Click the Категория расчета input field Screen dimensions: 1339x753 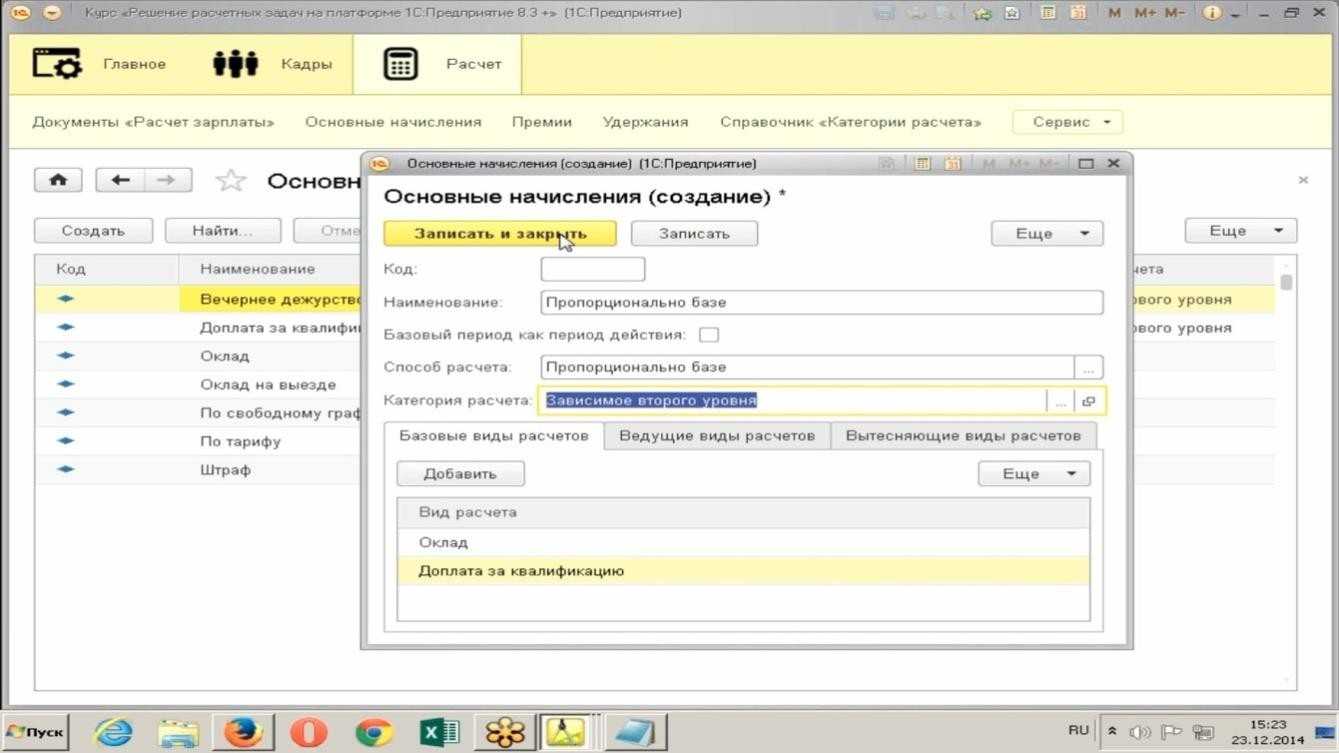click(x=793, y=401)
